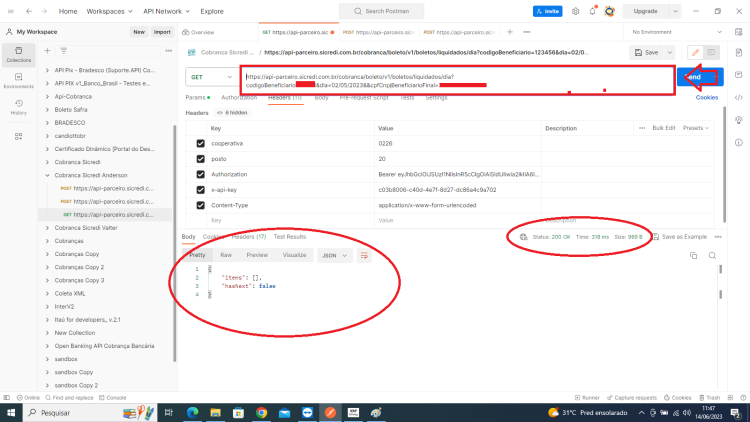Screen dimensions: 750x422
Task: Click the New button
Action: click(x=139, y=32)
